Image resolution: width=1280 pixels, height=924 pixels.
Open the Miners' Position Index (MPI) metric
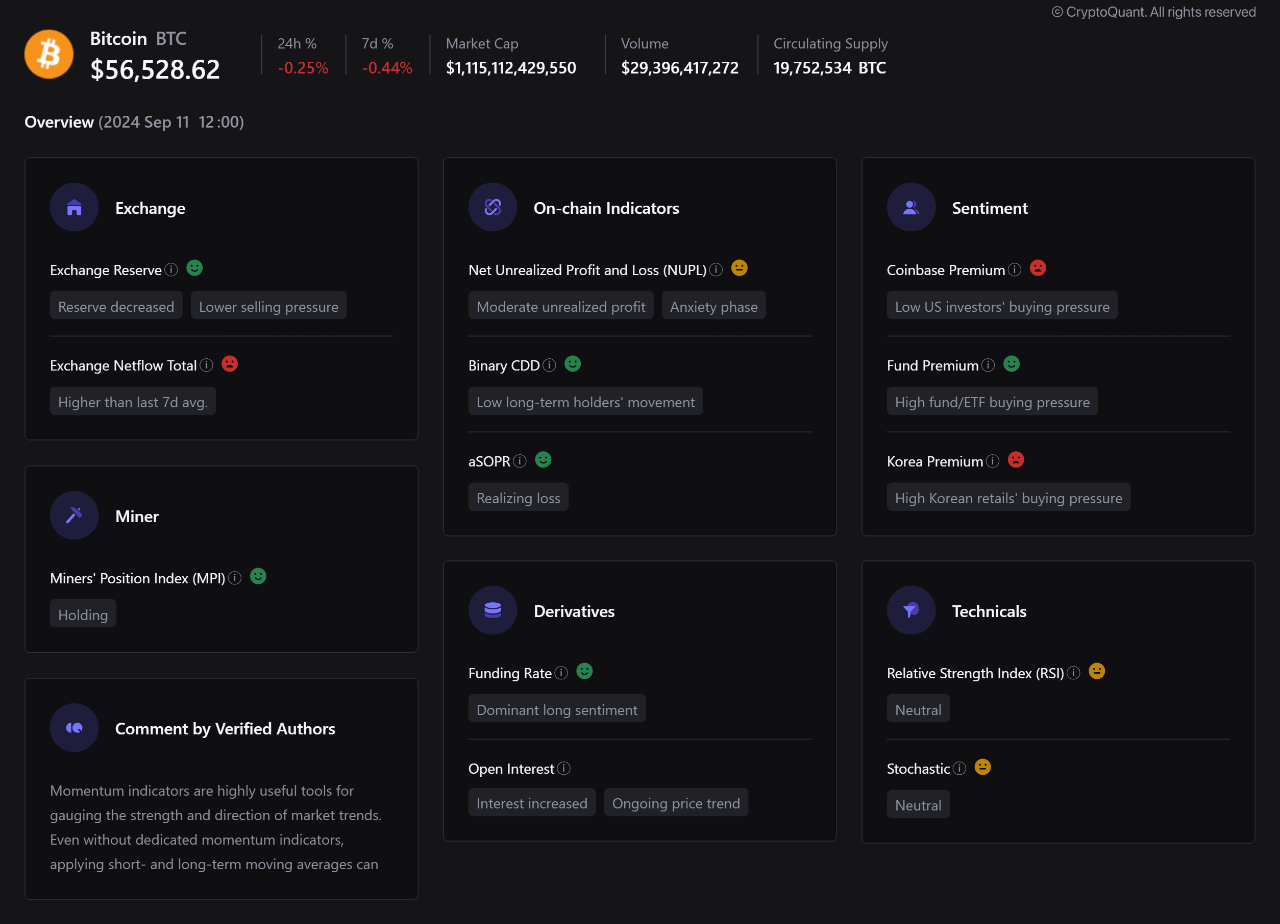(138, 578)
